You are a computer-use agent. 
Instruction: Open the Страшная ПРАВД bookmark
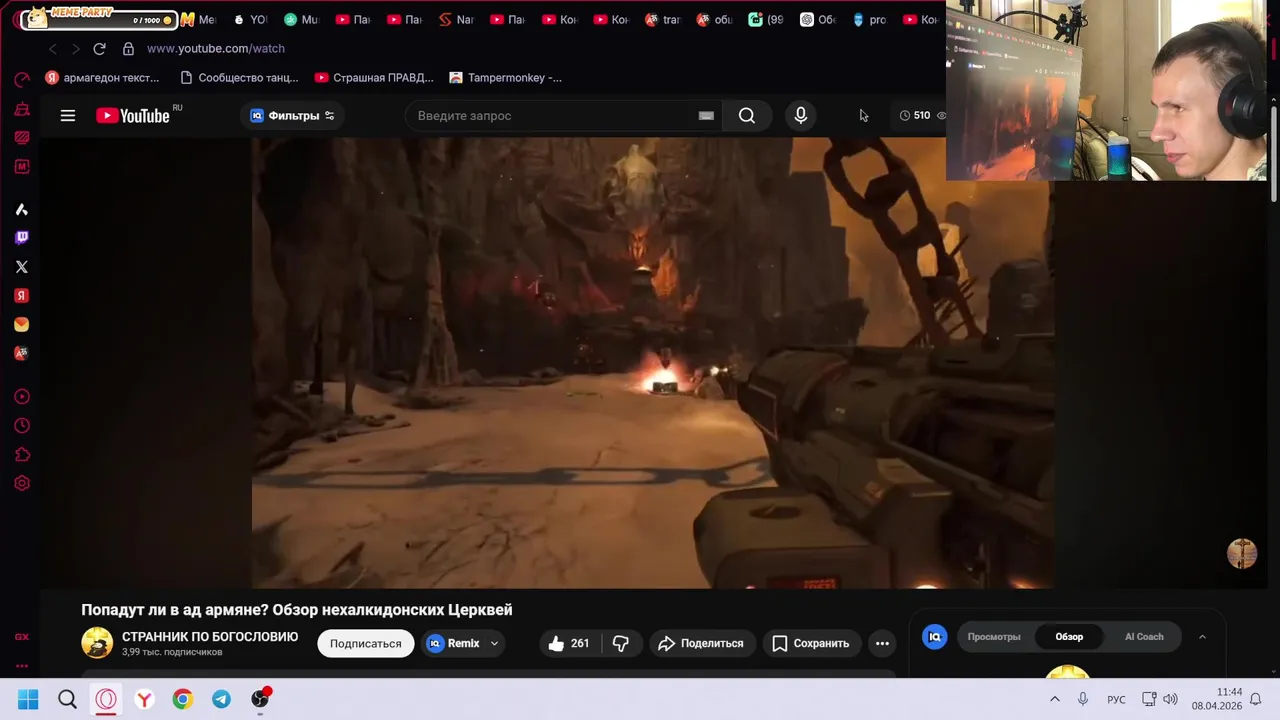(374, 78)
